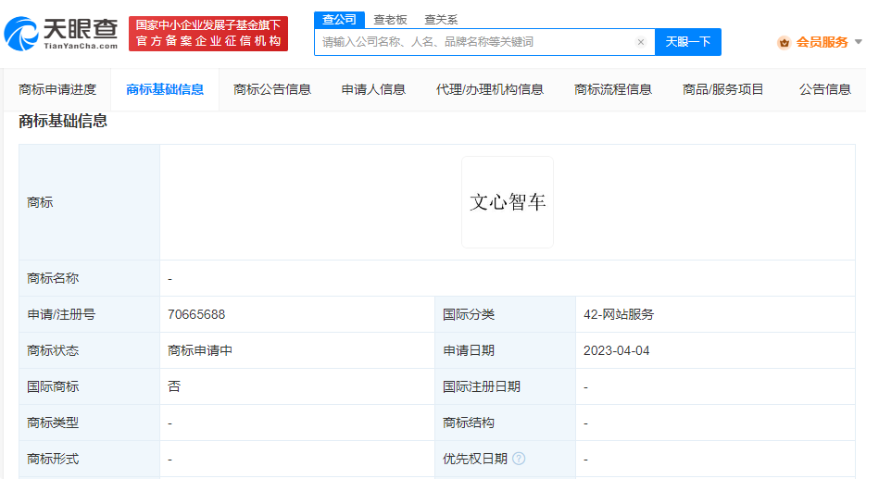This screenshot has height=496, width=870.
Task: Open the TianYanCha logo homepage
Action: click(x=61, y=33)
